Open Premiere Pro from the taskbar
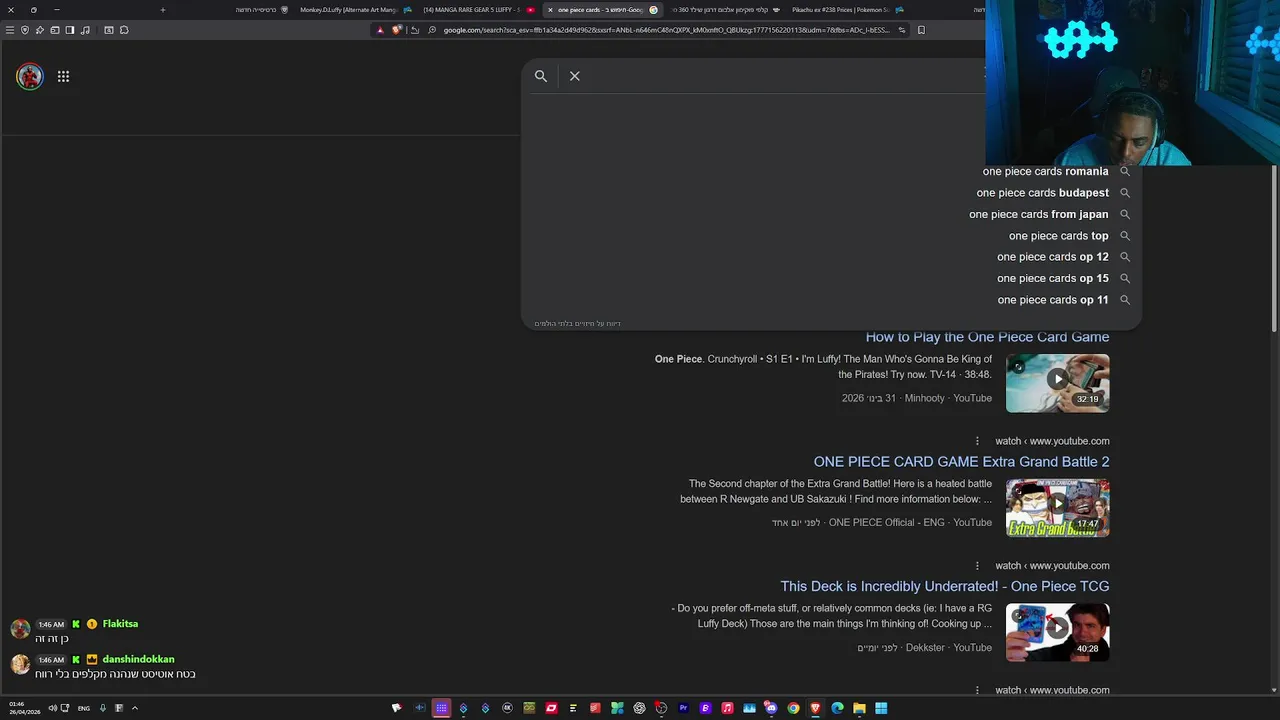 (x=684, y=708)
